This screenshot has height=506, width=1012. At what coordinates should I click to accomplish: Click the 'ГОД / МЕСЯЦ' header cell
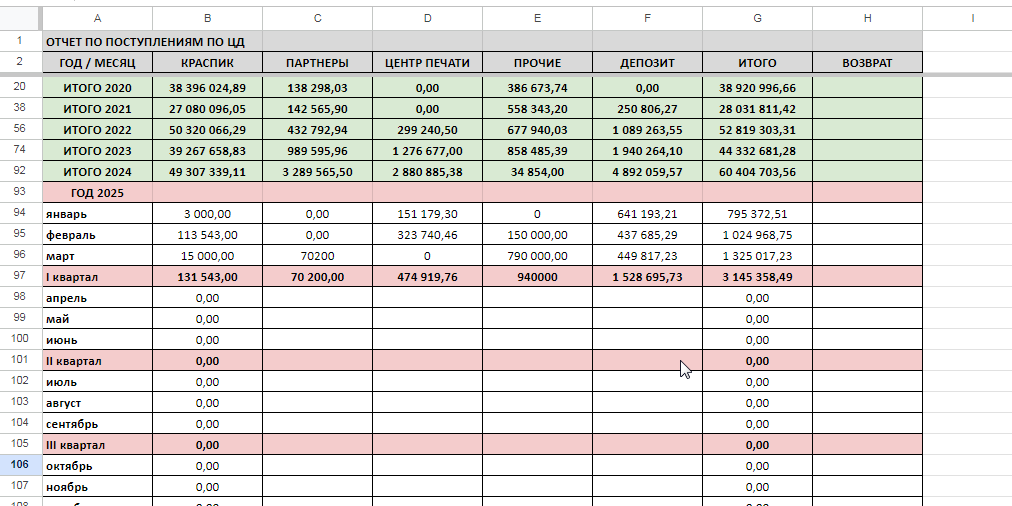click(97, 63)
